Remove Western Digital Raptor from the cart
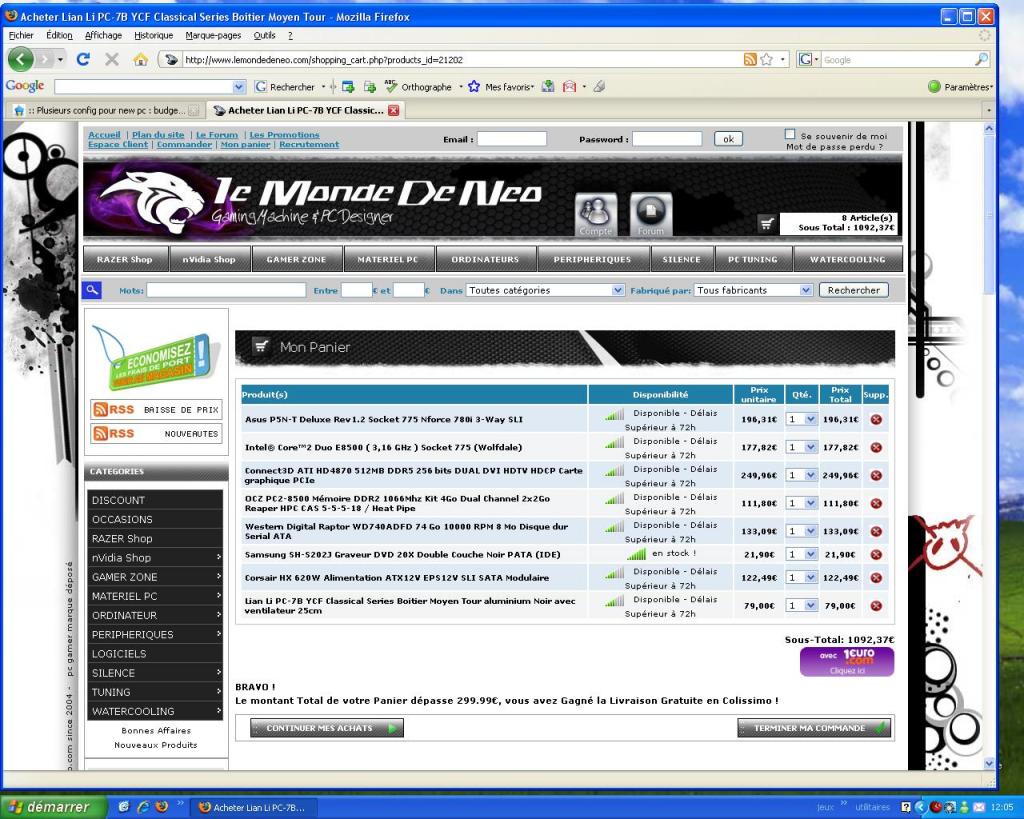 coord(876,532)
